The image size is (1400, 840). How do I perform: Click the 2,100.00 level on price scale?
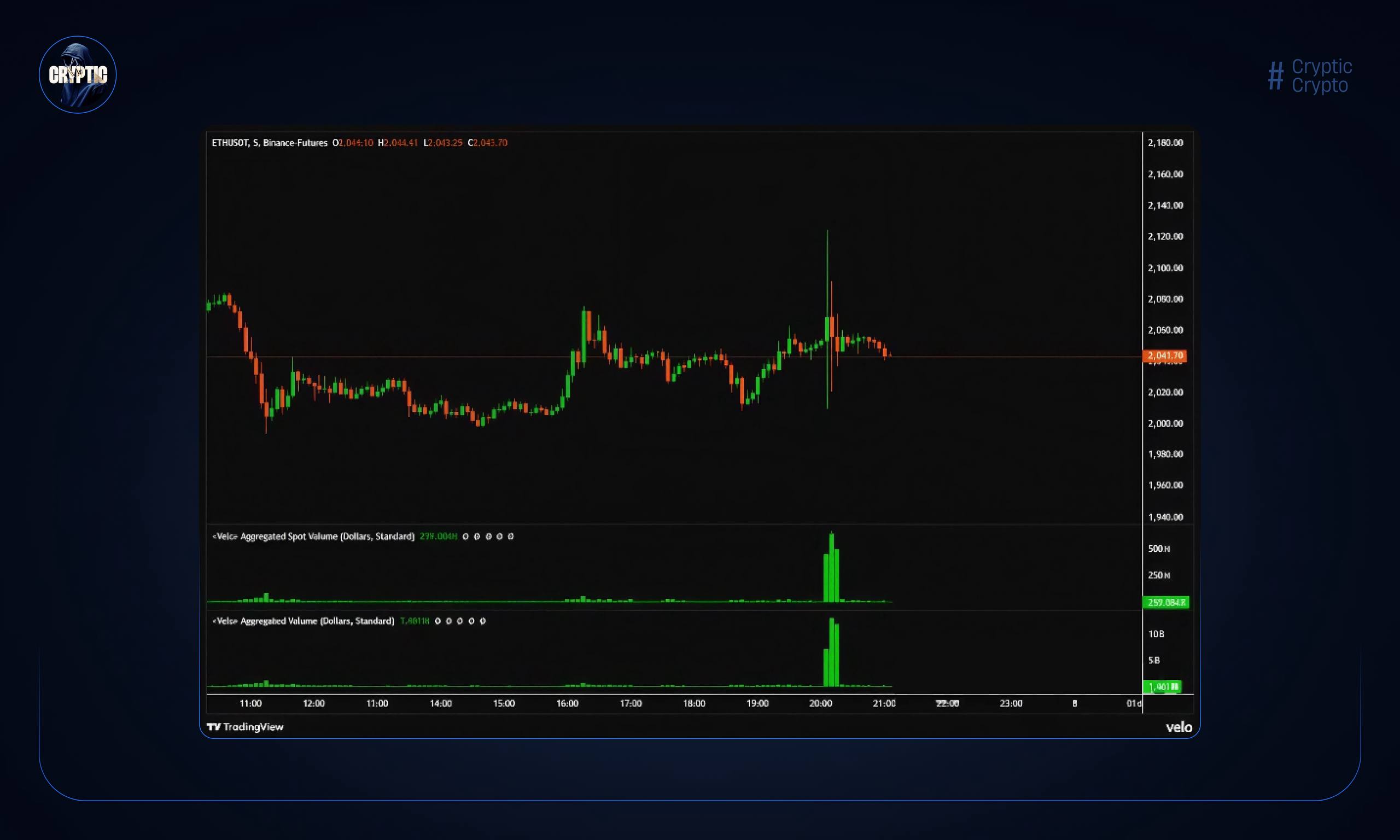[x=1165, y=268]
